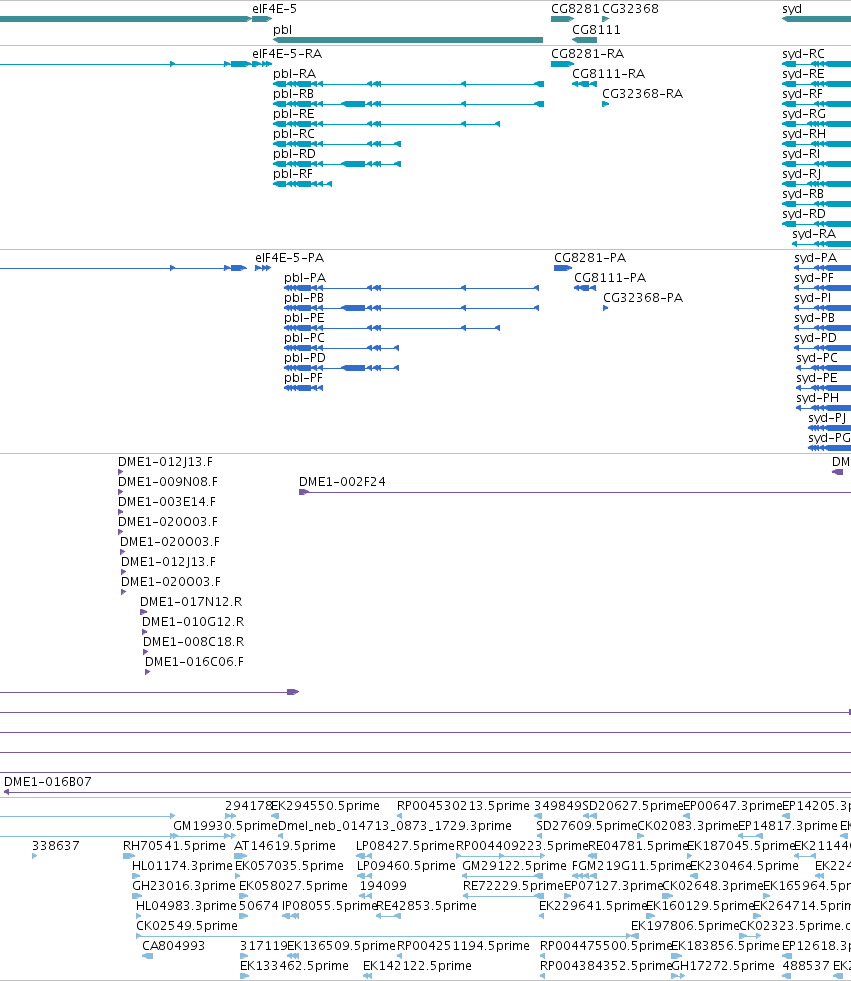Open the GM29122.5prime EST label
The height and width of the screenshot is (981, 851).
(x=514, y=866)
